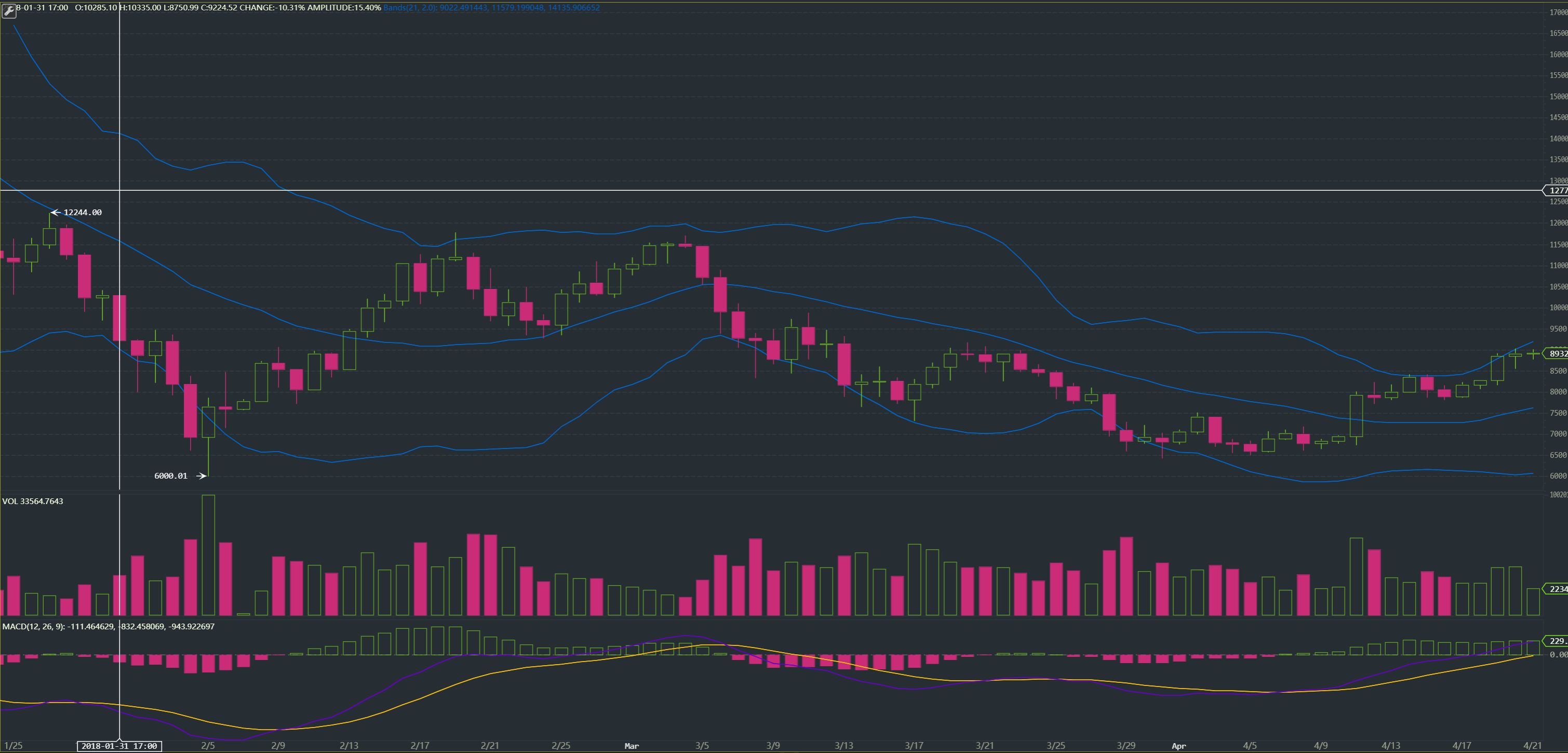This screenshot has height=753, width=1568.
Task: Click the crosshair date tag 2018-01-31 17:00
Action: 119,746
